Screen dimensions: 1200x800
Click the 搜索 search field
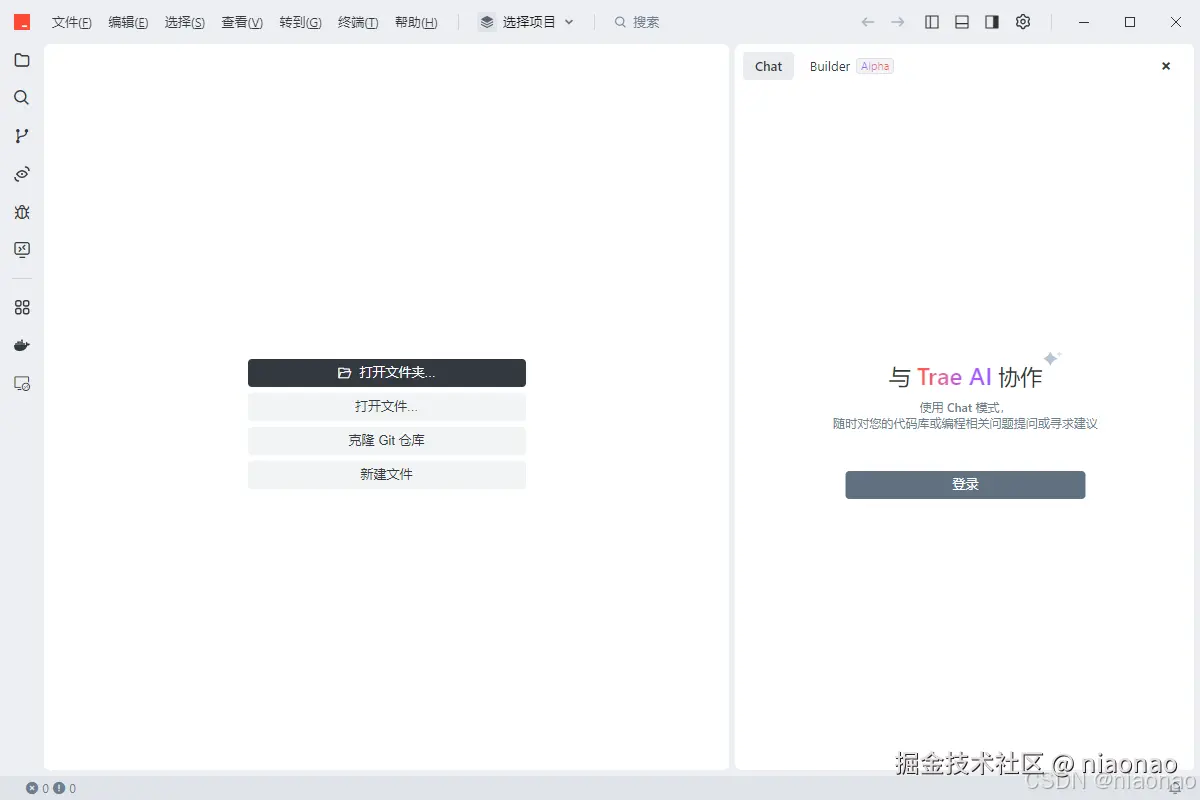(x=637, y=21)
